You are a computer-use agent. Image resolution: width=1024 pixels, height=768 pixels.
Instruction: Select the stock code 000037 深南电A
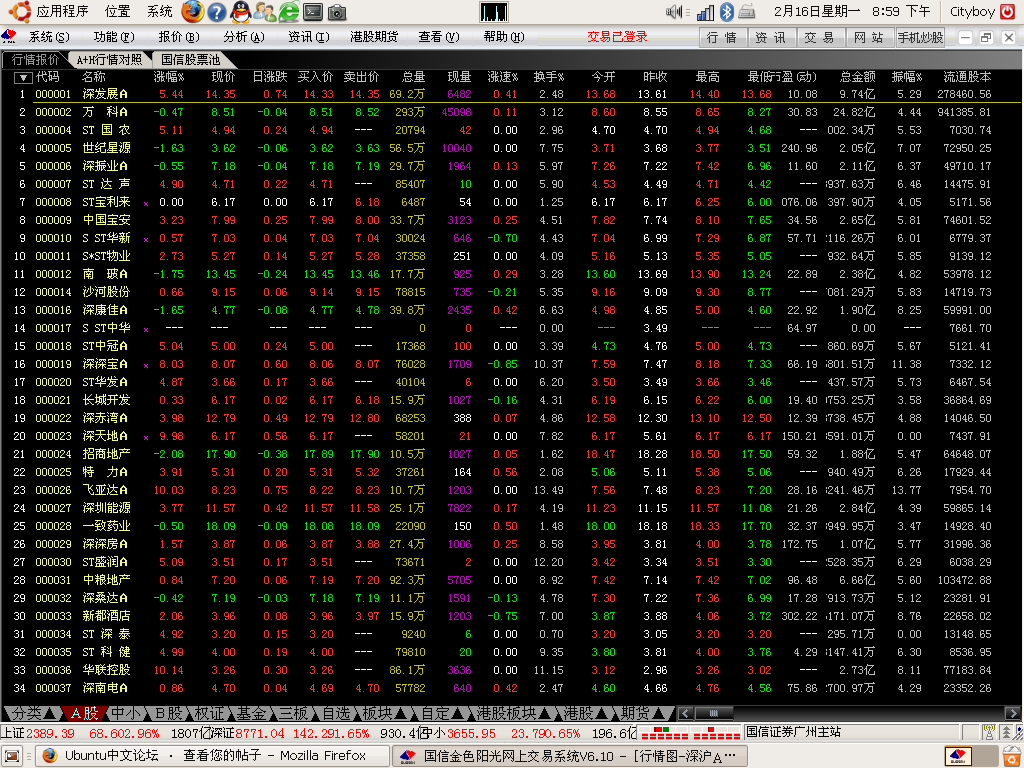pos(54,688)
